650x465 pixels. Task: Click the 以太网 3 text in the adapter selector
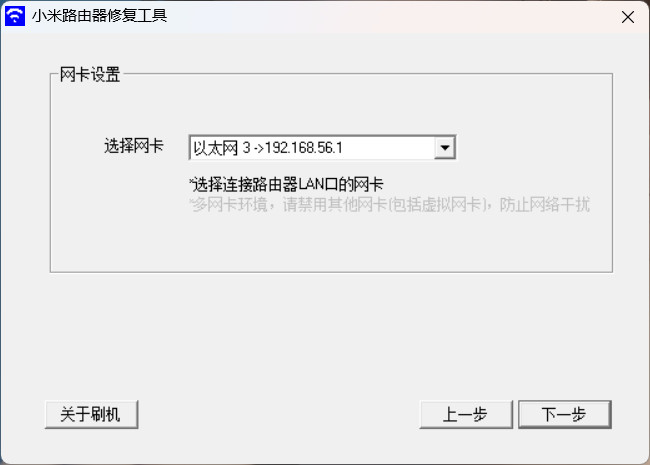[x=222, y=148]
